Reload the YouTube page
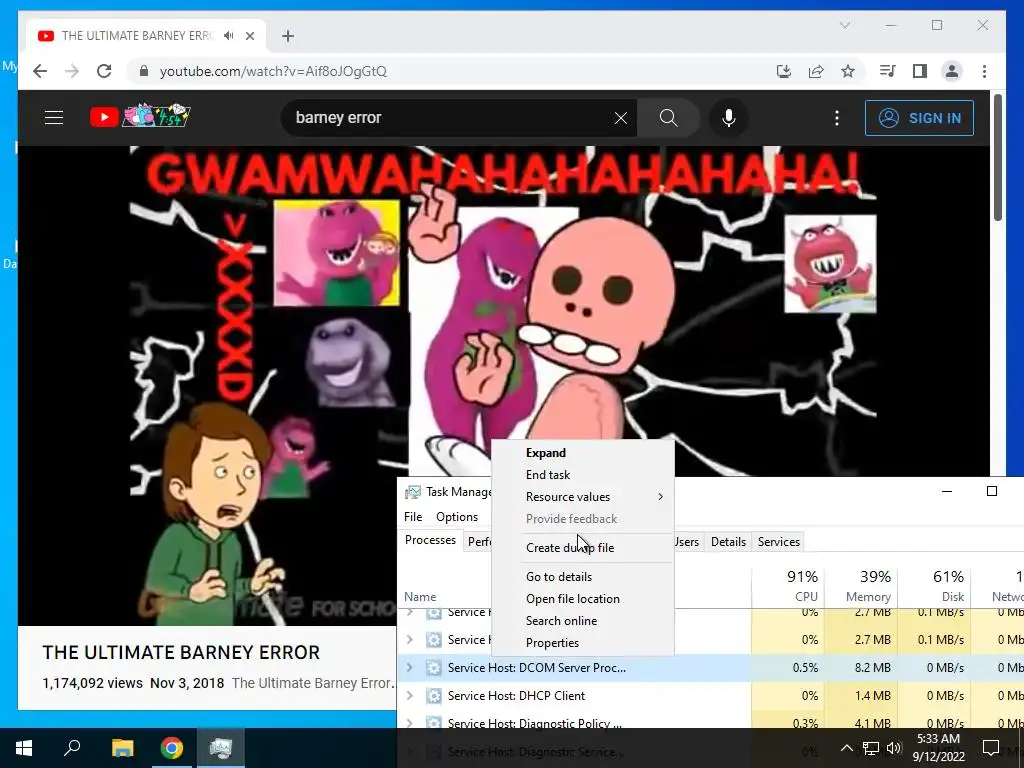The image size is (1024, 768). 104,71
